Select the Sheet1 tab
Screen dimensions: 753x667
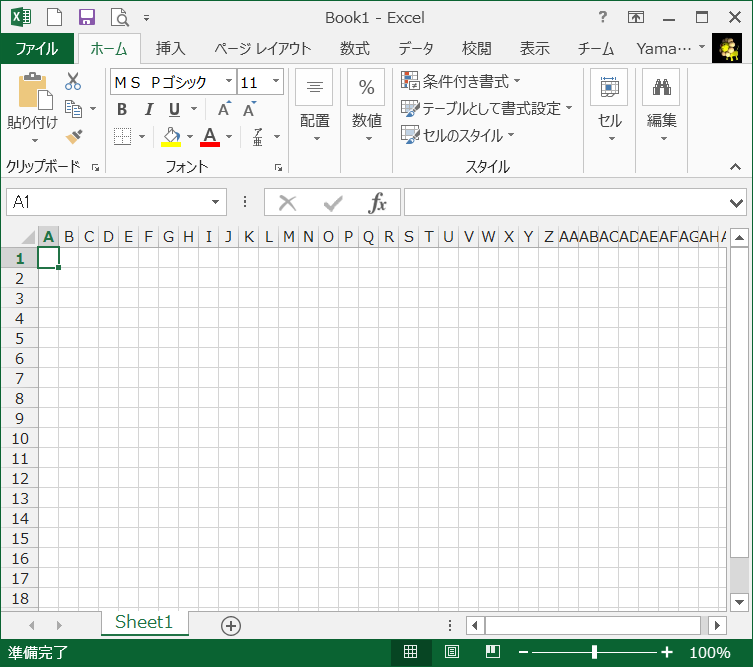144,622
